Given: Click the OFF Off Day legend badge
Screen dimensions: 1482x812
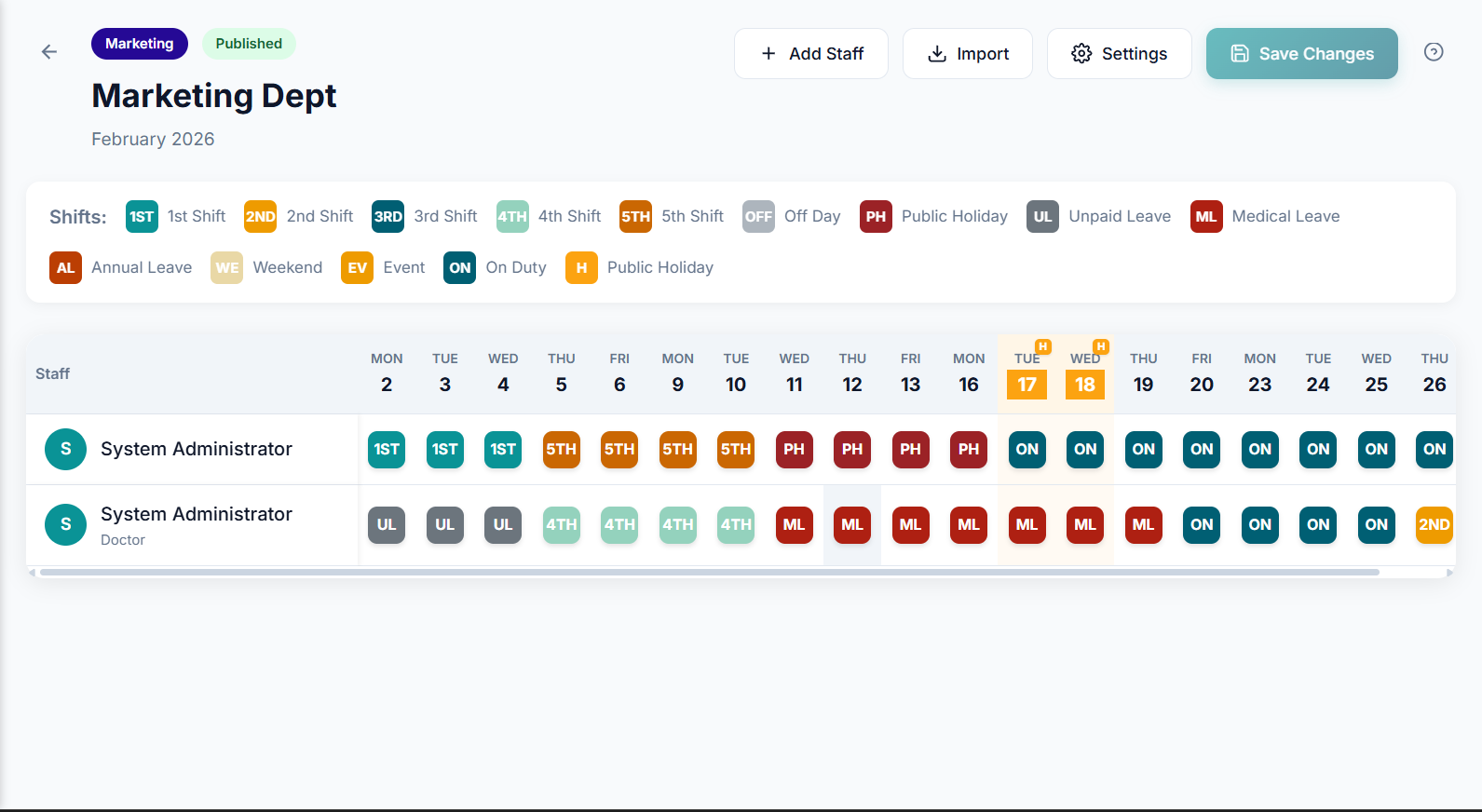Looking at the screenshot, I should coord(758,217).
